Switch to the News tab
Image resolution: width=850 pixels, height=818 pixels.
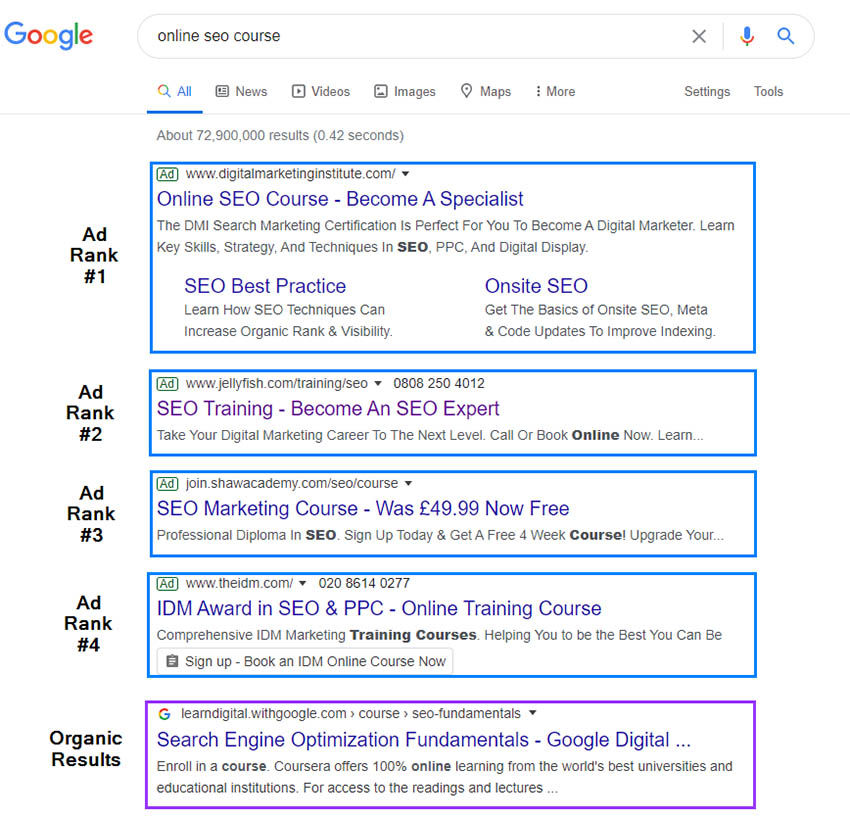point(241,91)
